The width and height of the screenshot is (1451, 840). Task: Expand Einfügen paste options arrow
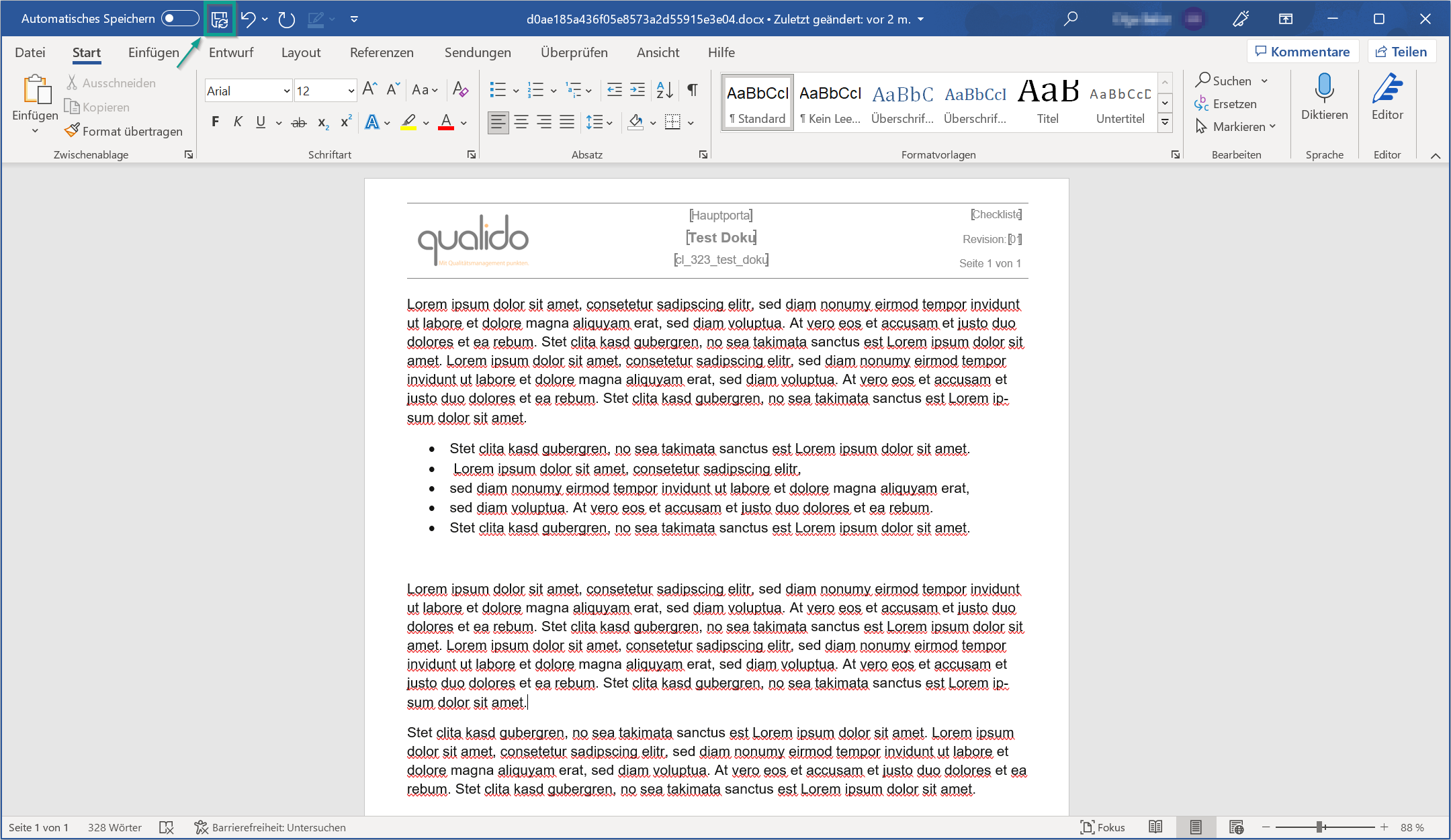(x=35, y=131)
